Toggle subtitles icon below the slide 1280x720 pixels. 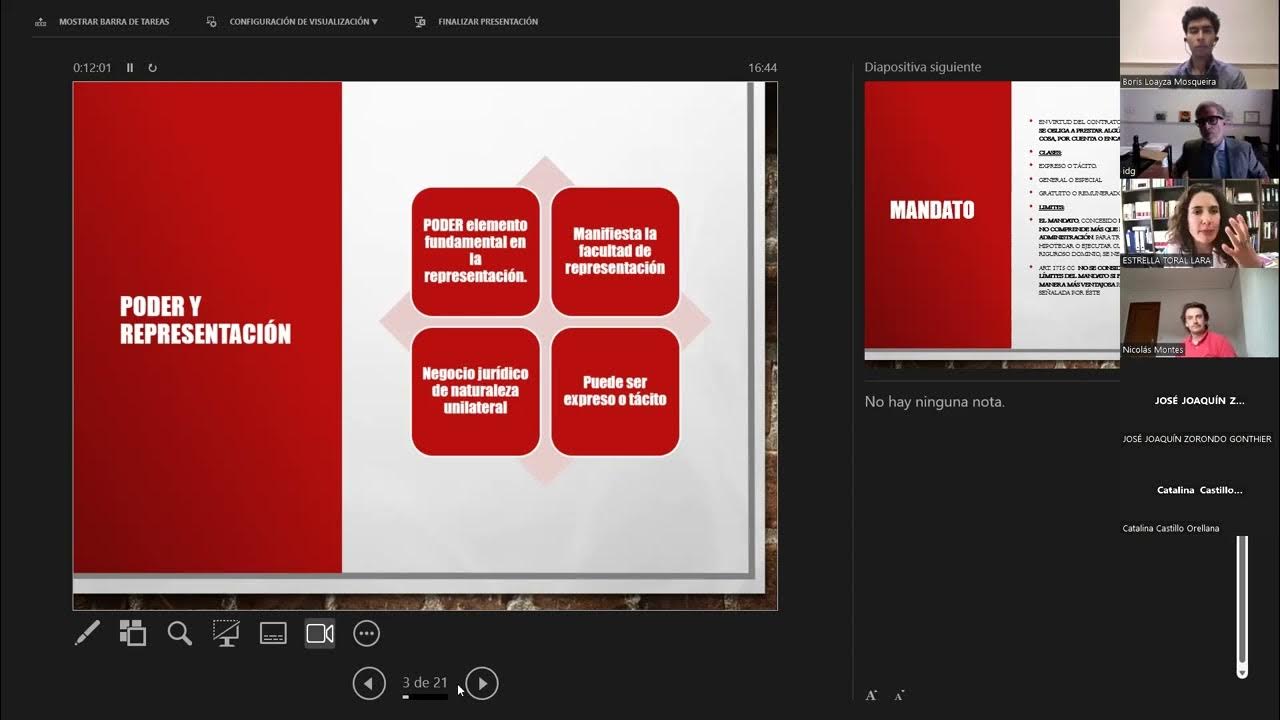[273, 633]
